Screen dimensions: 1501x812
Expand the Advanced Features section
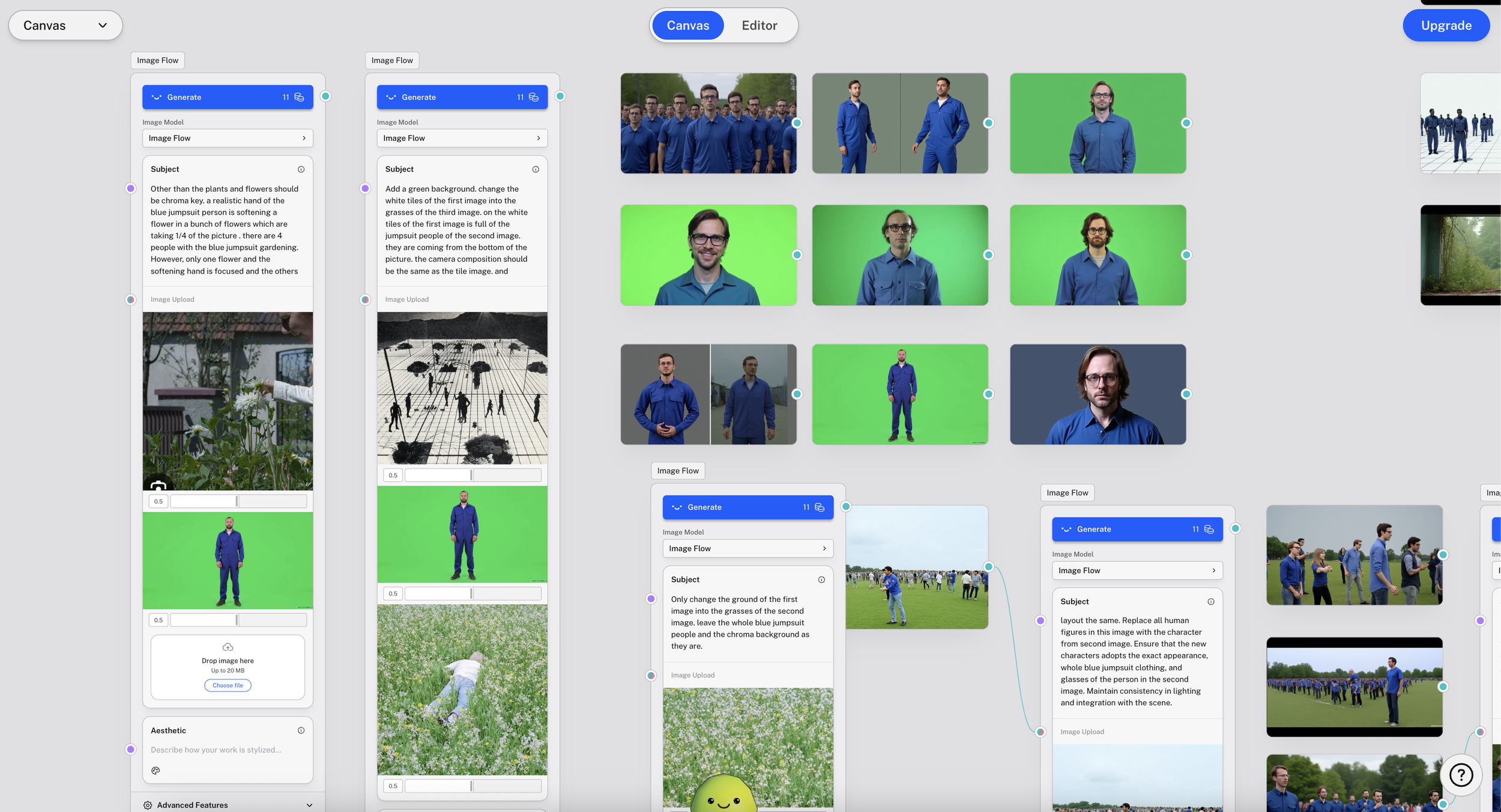309,805
